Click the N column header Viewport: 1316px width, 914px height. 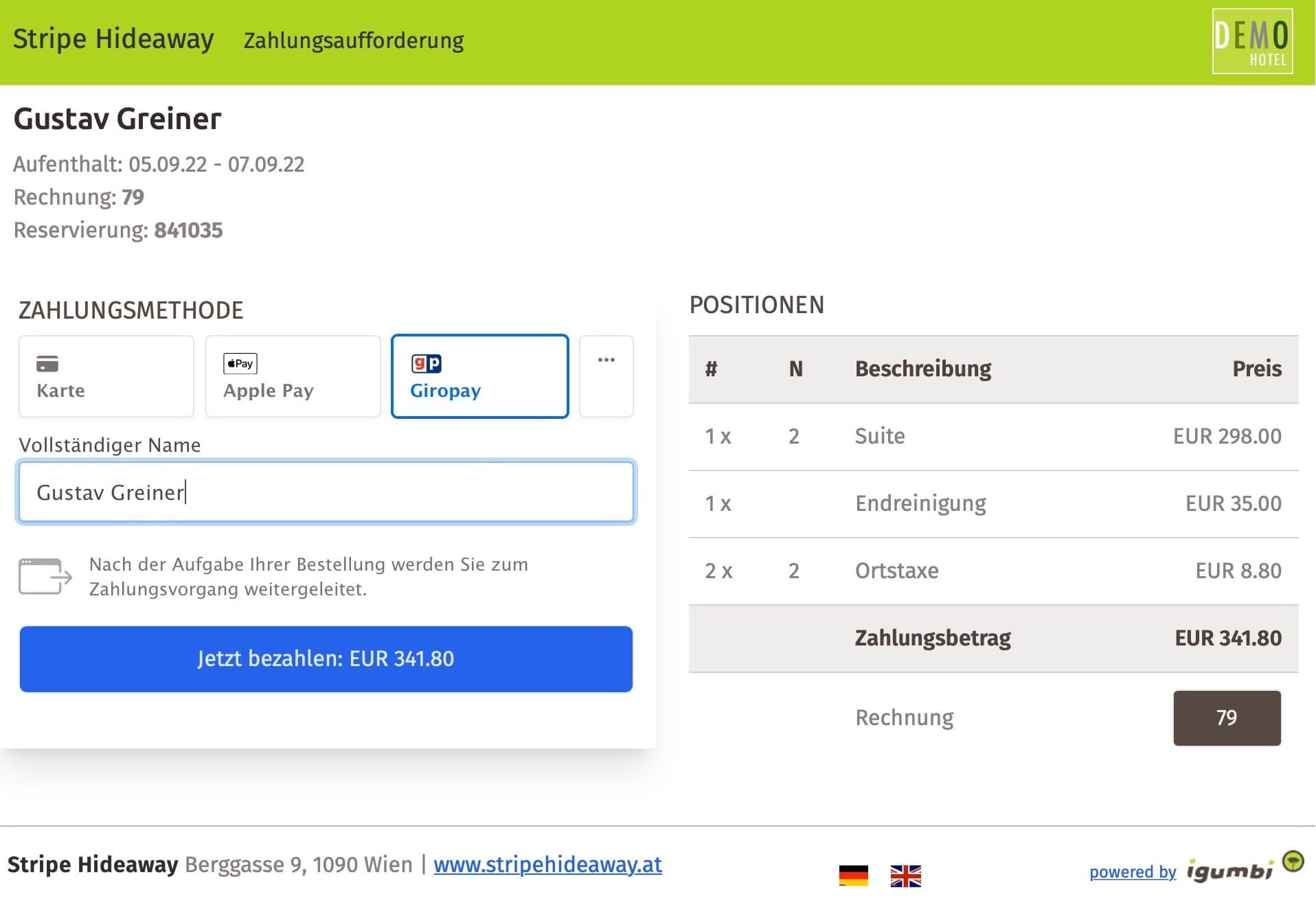(x=795, y=369)
